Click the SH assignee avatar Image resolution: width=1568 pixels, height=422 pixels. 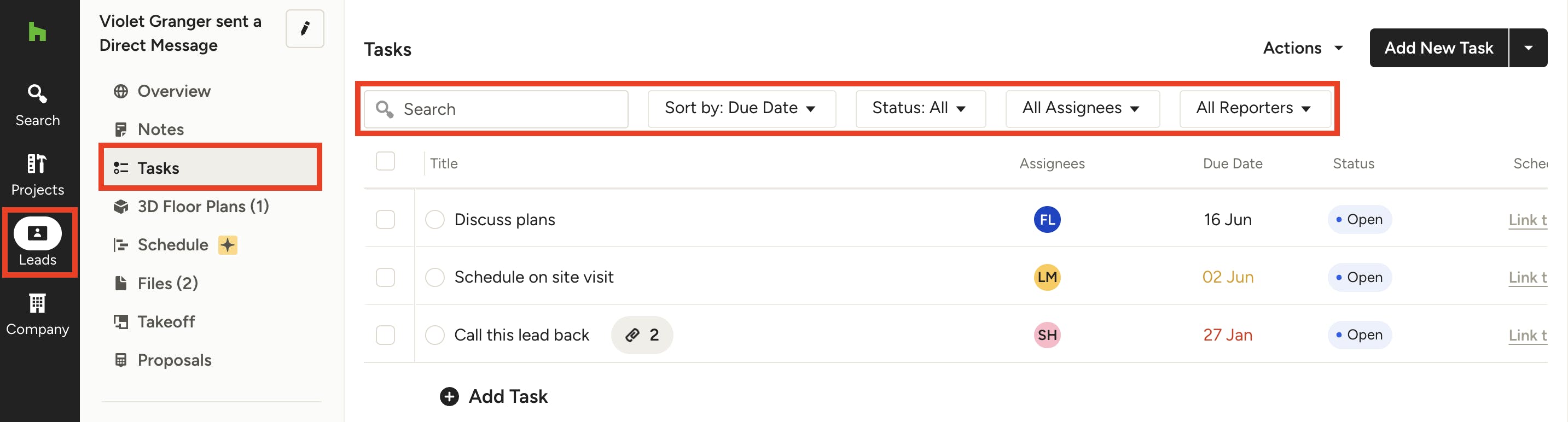(x=1047, y=335)
